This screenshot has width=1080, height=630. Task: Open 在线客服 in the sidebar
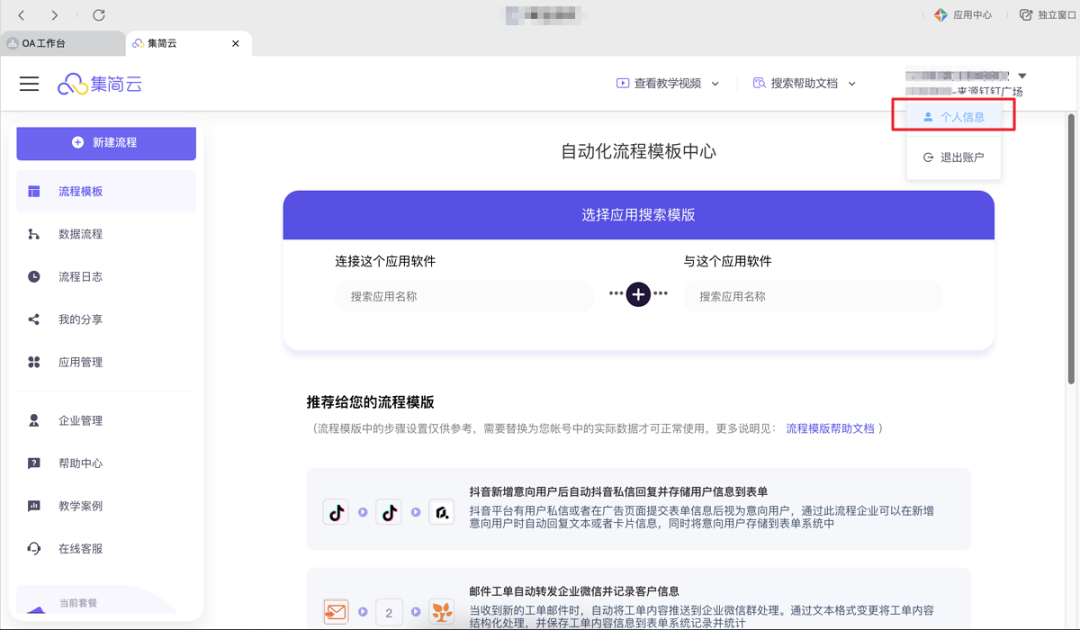[x=106, y=549]
